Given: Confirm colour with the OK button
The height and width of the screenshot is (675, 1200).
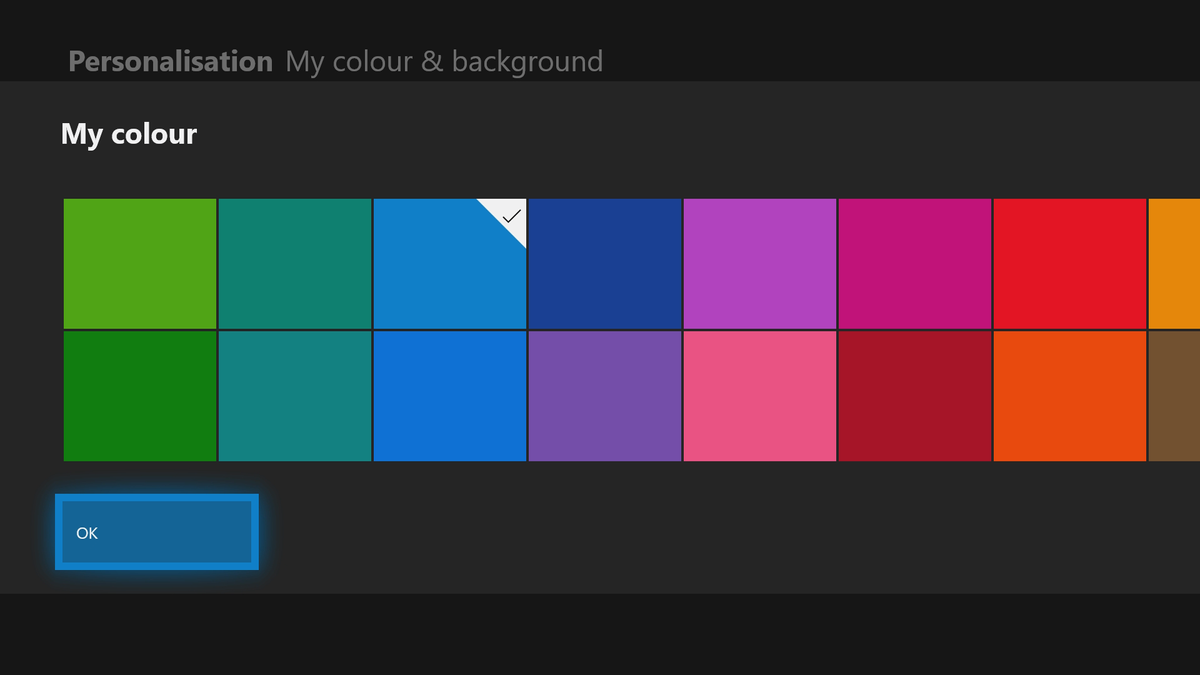Looking at the screenshot, I should tap(157, 532).
